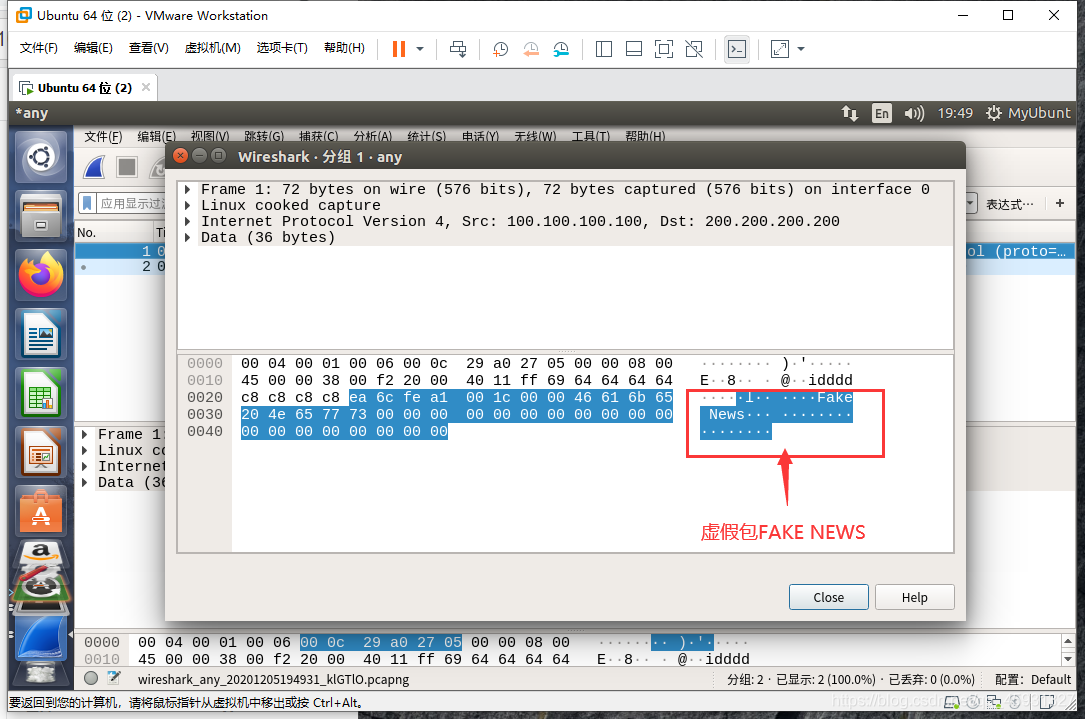1085x719 pixels.
Task: Open Amazon launcher icon
Action: tap(41, 554)
